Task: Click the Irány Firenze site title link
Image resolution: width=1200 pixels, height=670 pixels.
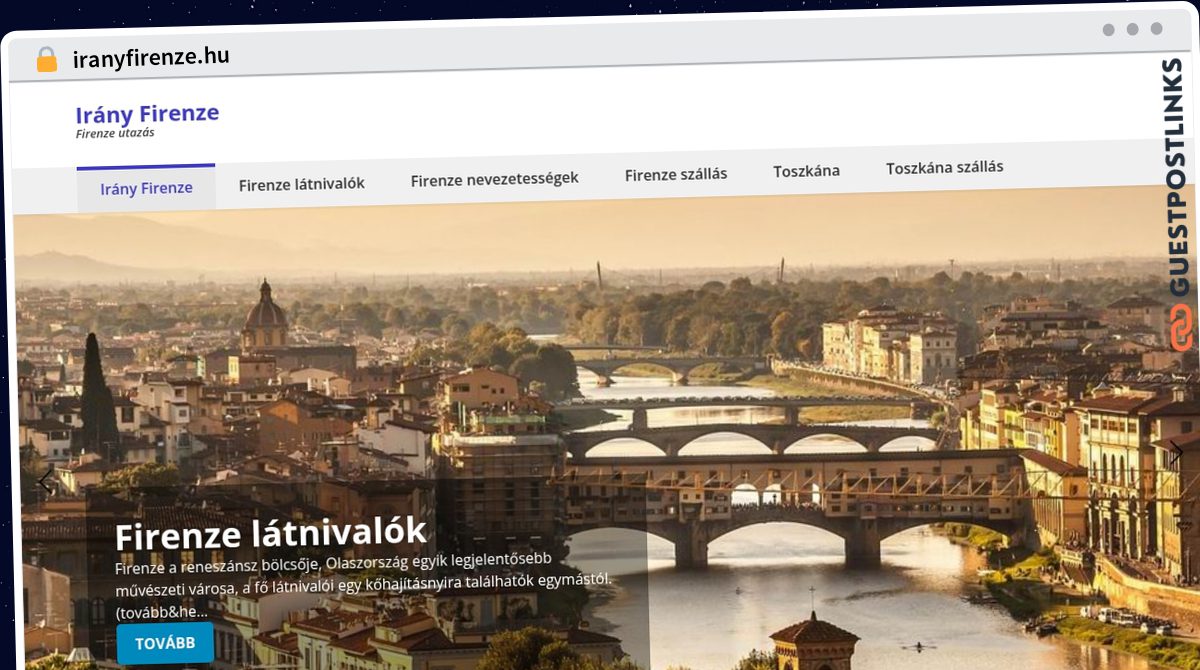Action: pyautogui.click(x=147, y=114)
